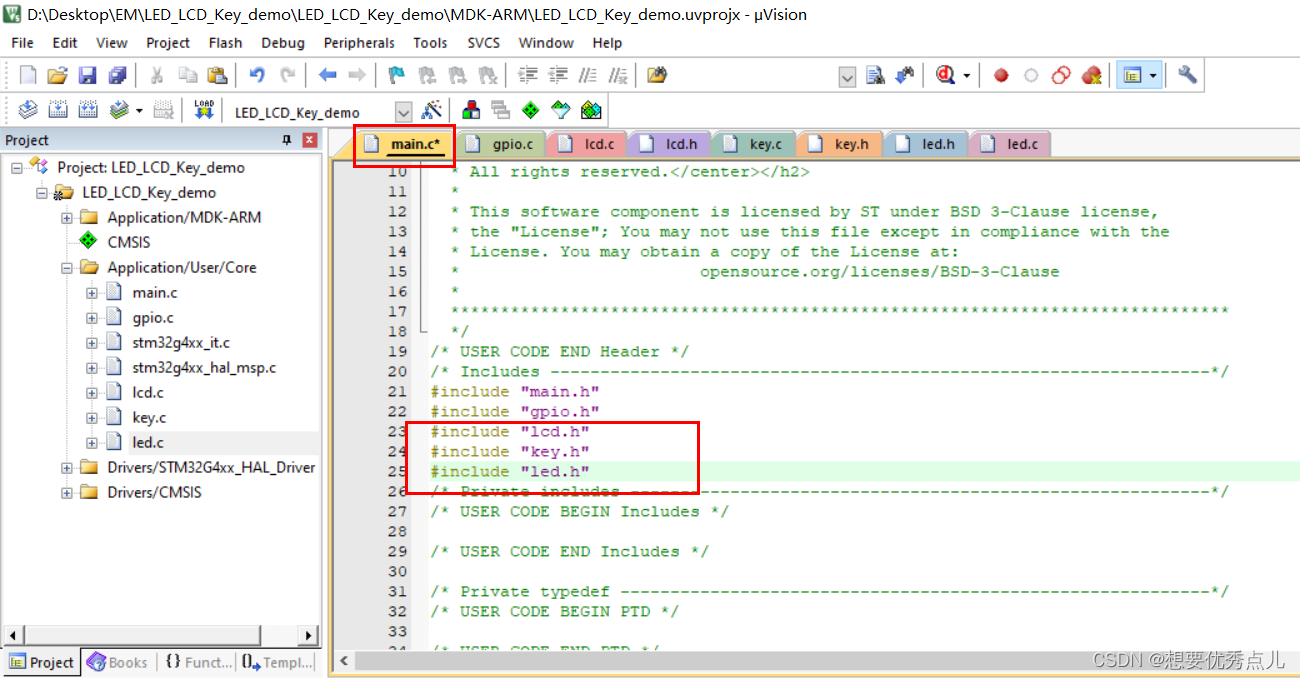Switch to the Books panel at bottom
Screen dimensions: 1300x680
coord(117,662)
